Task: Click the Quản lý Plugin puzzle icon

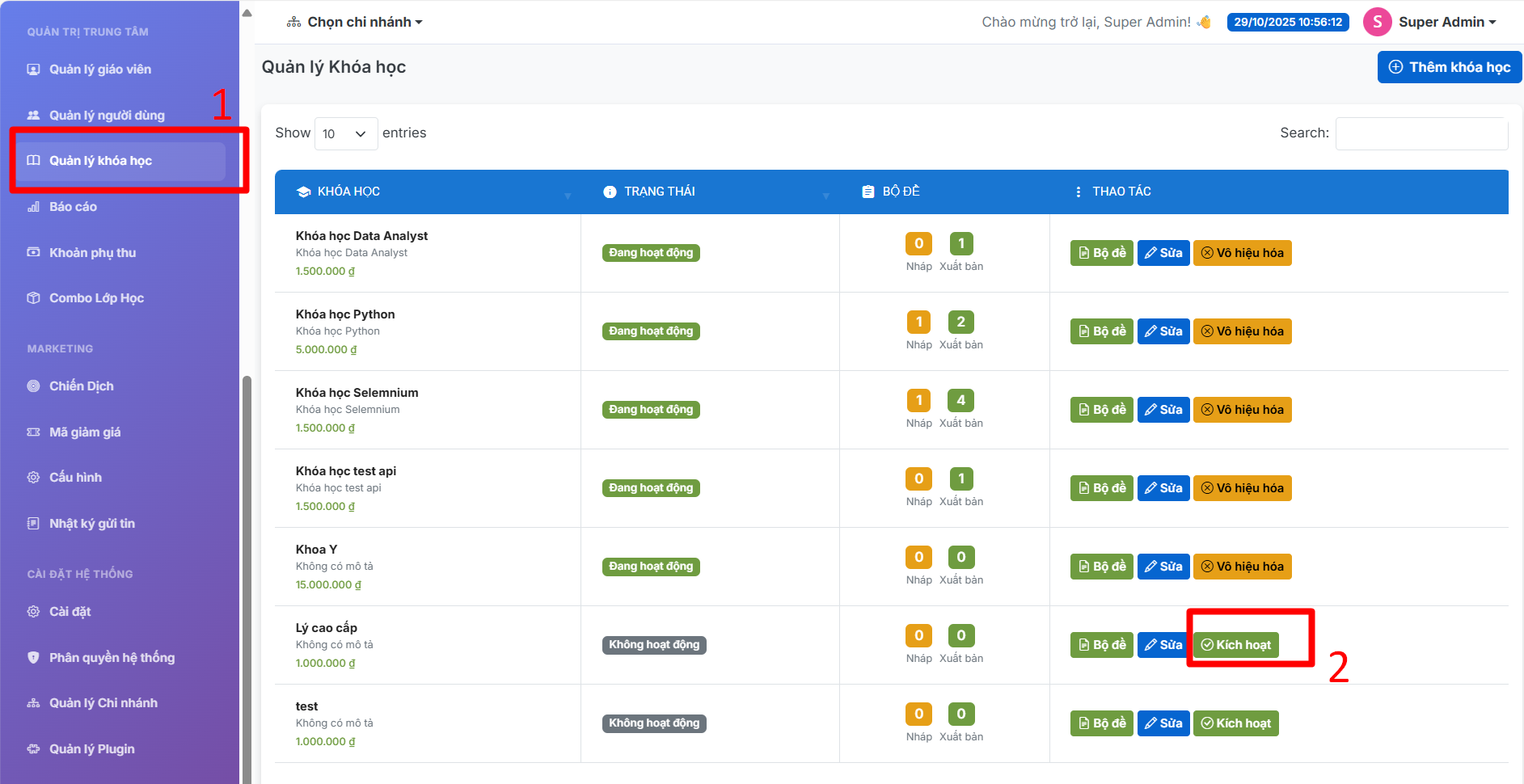Action: [x=33, y=749]
